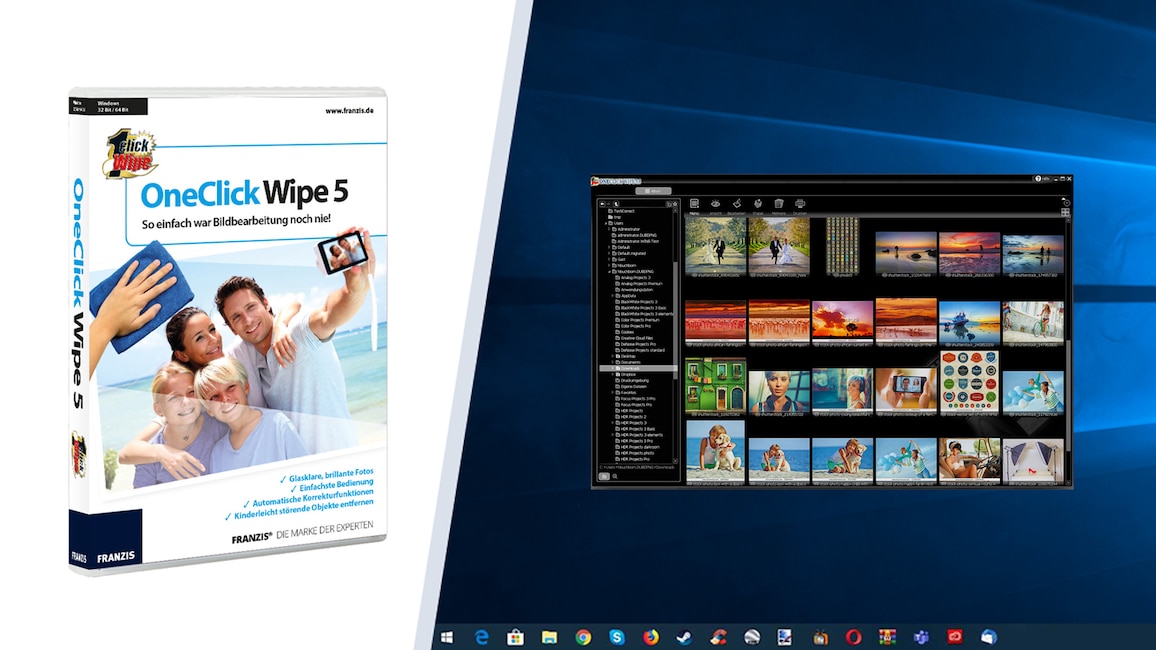
Task: Open the green house facade thumbnail
Action: (715, 385)
